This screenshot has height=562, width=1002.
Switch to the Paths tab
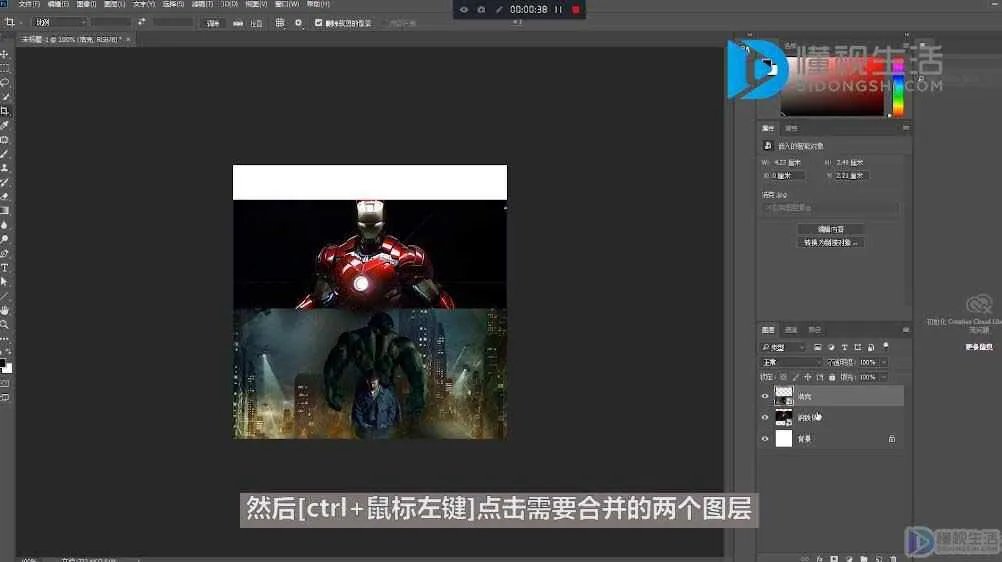(x=814, y=330)
